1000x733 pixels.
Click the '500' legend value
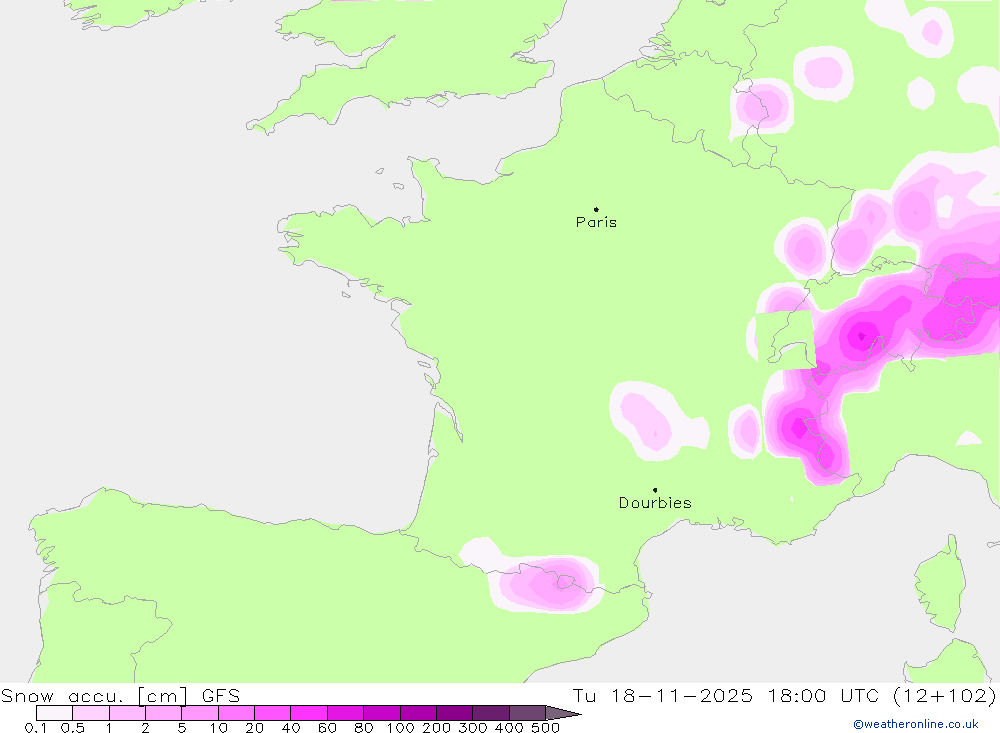[545, 728]
